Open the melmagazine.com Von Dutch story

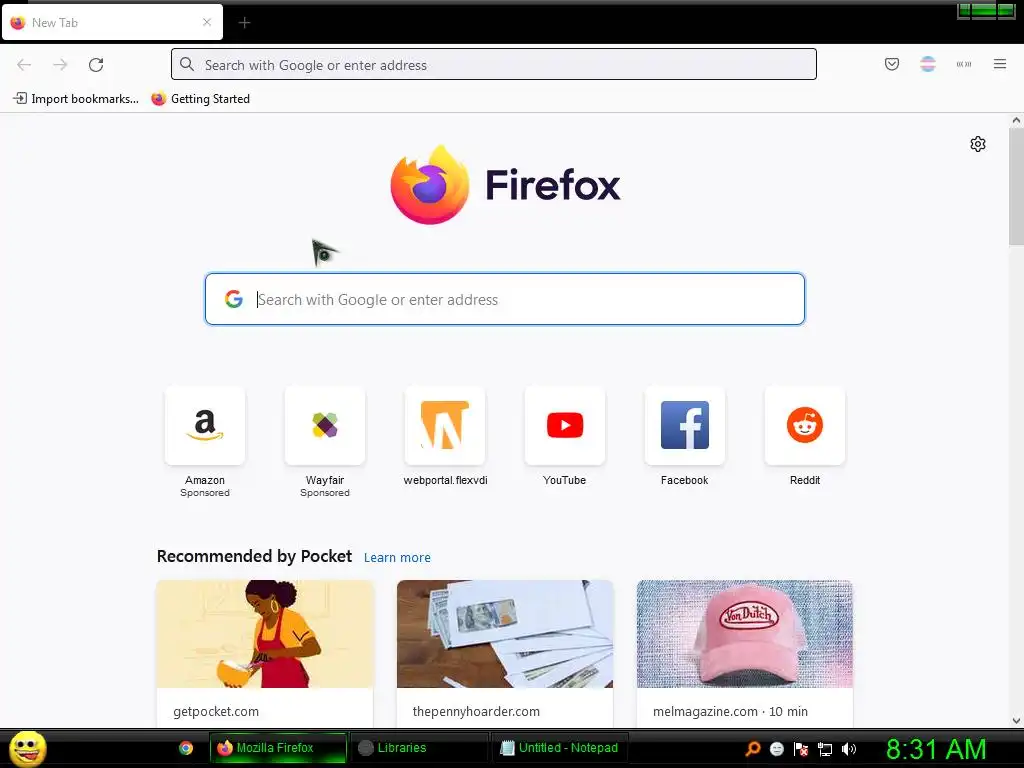click(744, 634)
